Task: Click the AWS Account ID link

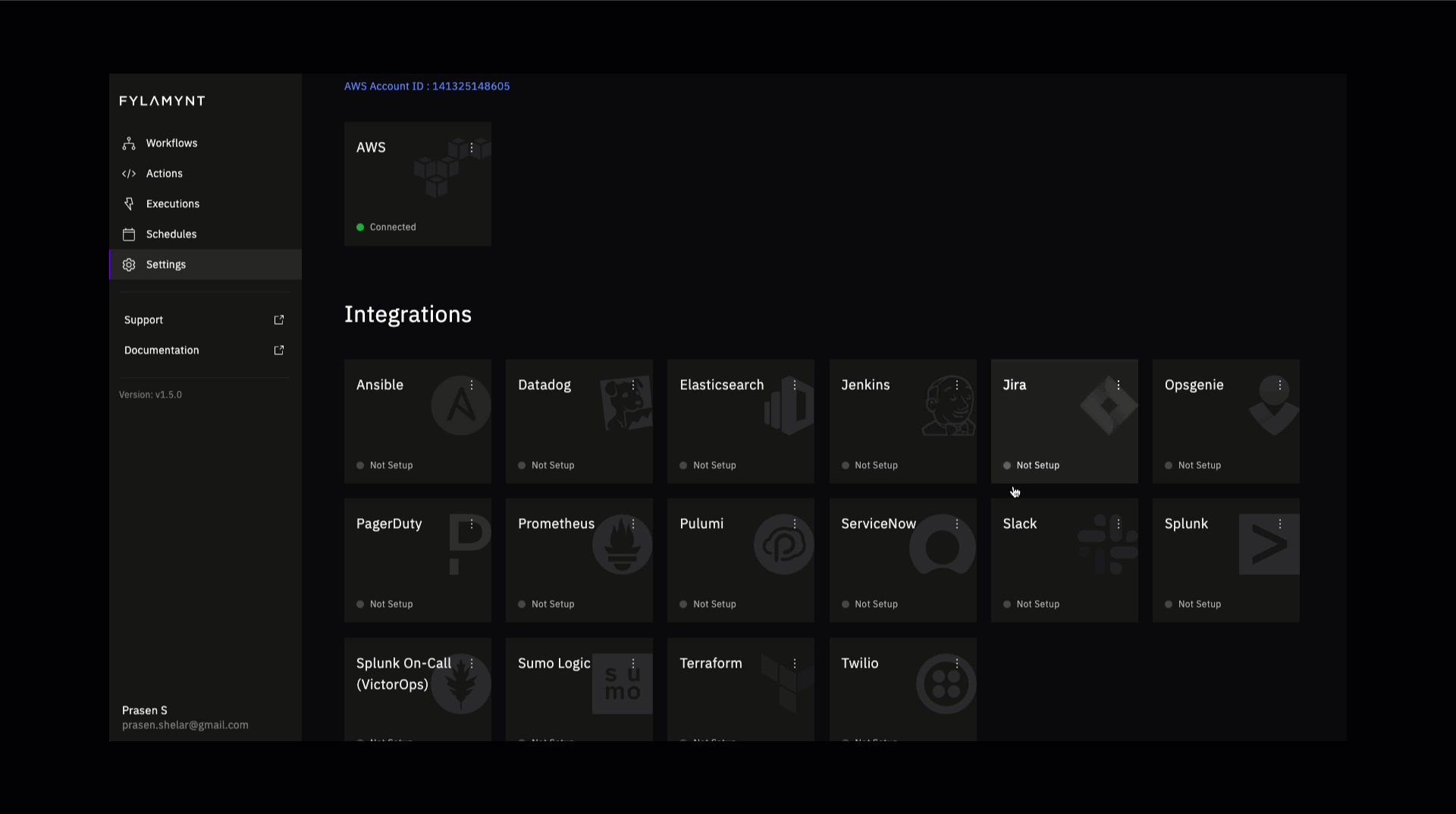Action: (427, 86)
